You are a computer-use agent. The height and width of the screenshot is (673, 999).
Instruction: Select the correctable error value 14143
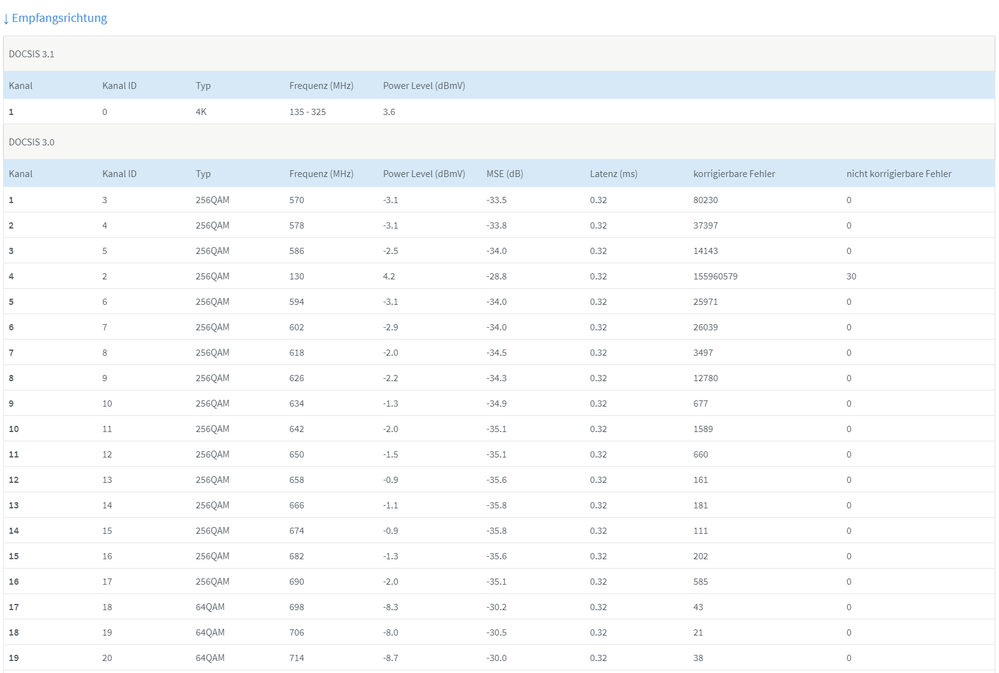click(x=705, y=251)
